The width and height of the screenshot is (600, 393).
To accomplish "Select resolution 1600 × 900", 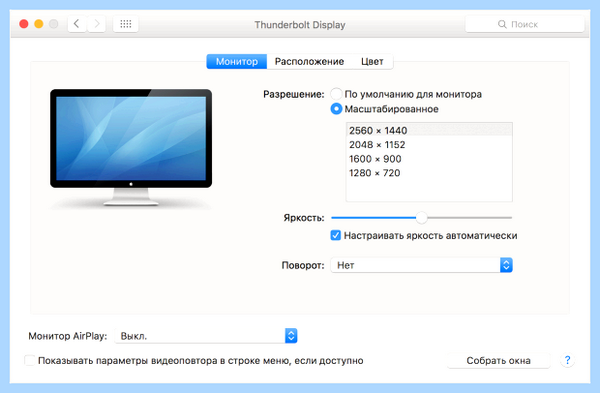I will [x=429, y=159].
